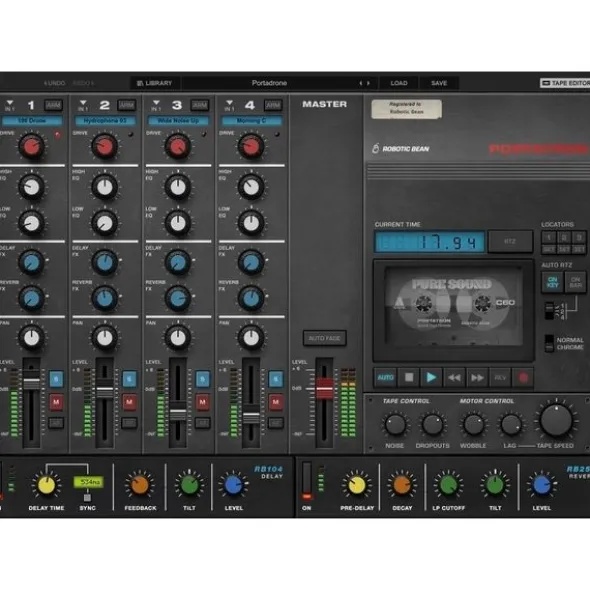590x591 pixels.
Task: Start tape playback with the play button
Action: click(x=431, y=377)
